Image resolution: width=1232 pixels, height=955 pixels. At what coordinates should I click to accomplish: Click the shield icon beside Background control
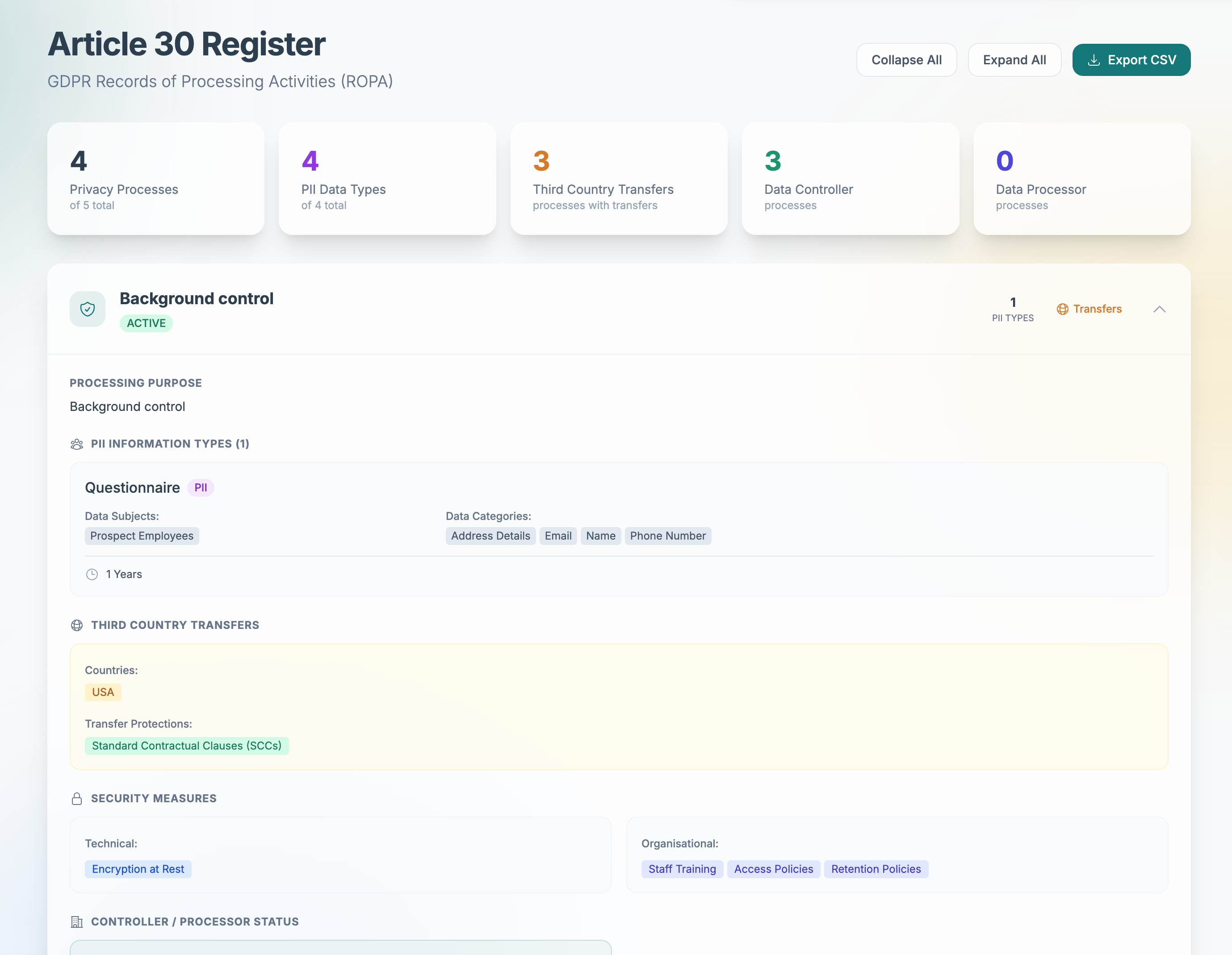[x=88, y=309]
